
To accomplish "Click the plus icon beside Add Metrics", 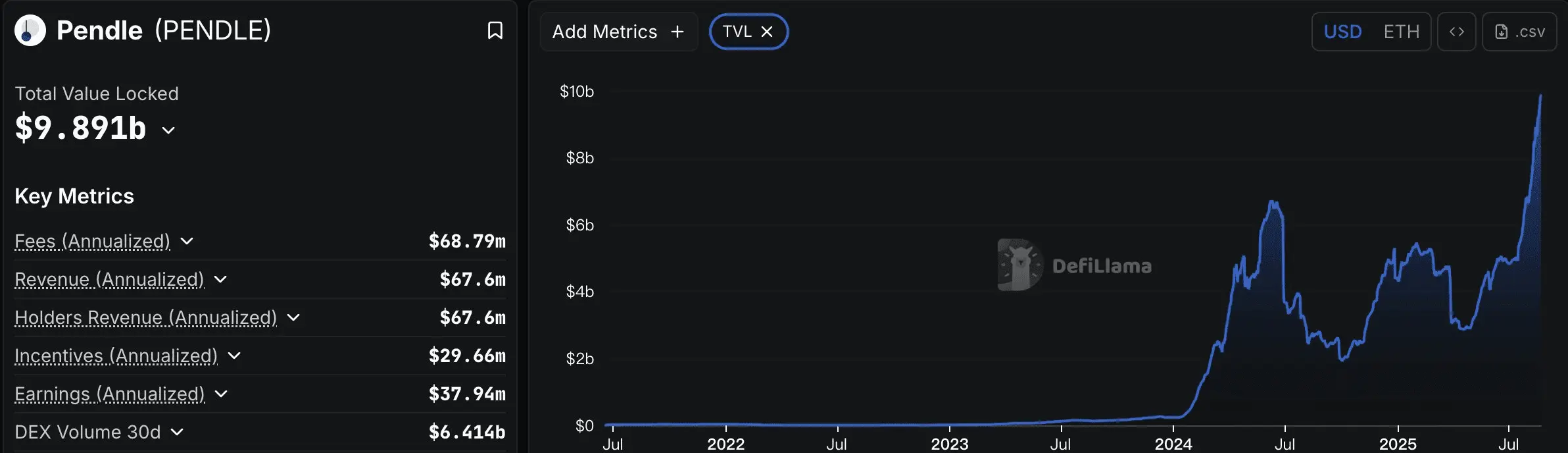I will tap(677, 32).
